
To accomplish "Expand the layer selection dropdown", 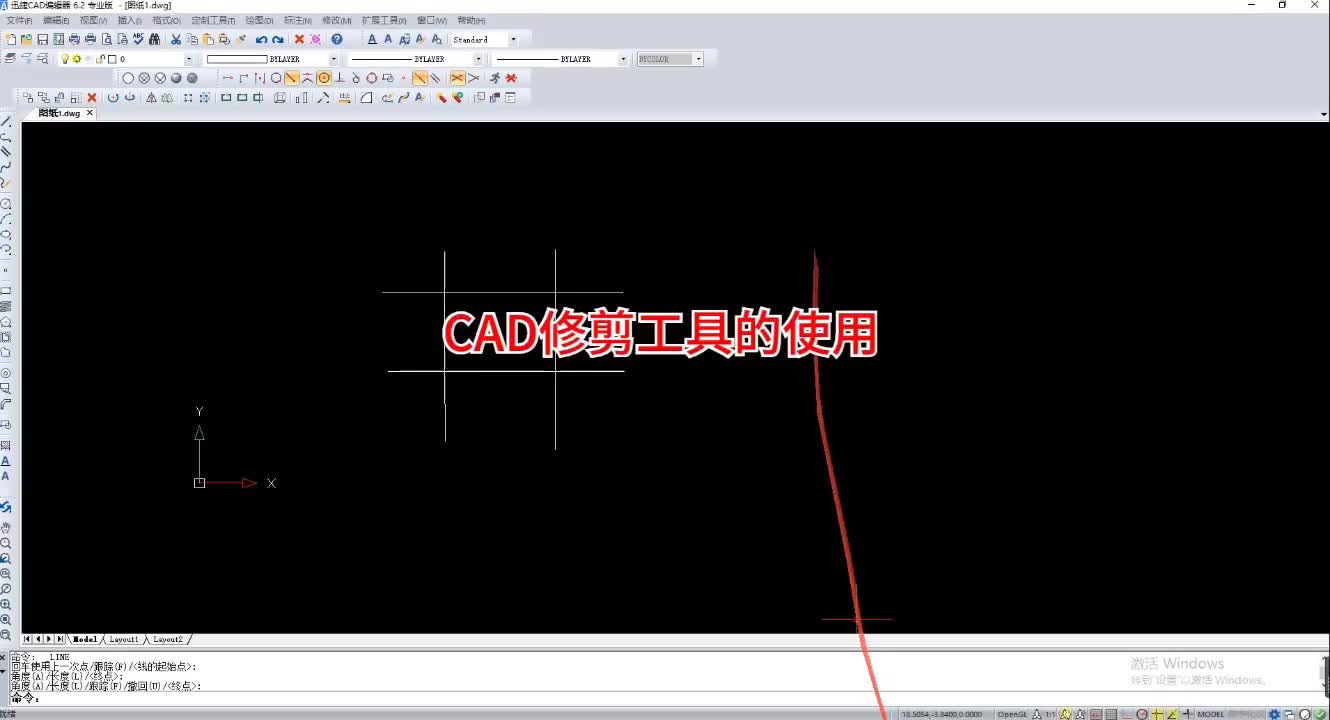I will click(190, 59).
